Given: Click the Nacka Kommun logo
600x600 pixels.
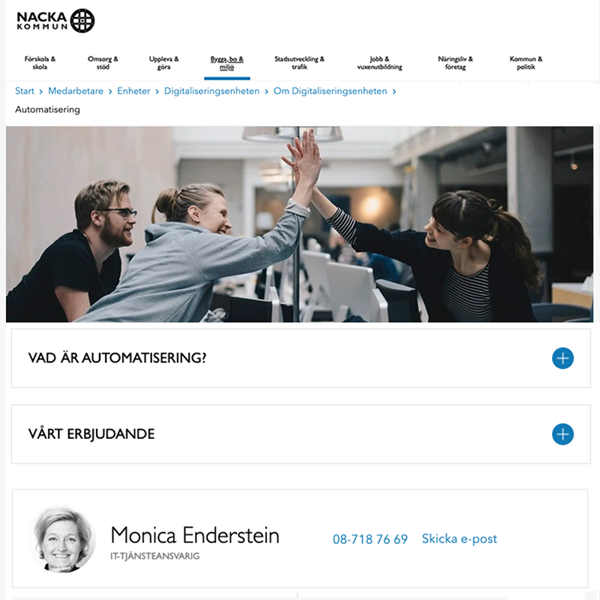Looking at the screenshot, I should 55,21.
